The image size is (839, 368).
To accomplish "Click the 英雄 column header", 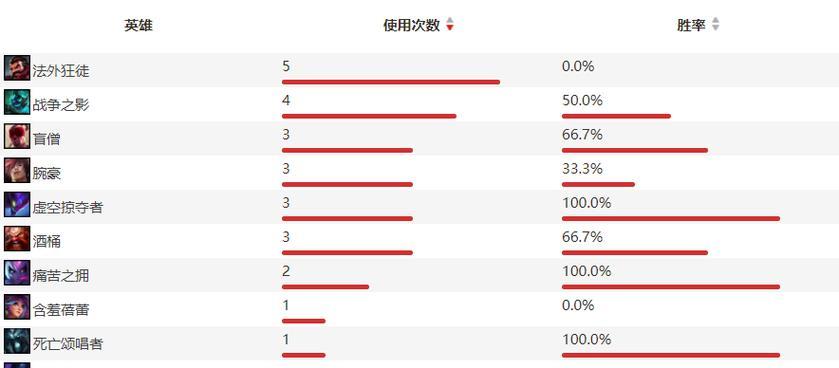I will coord(139,25).
